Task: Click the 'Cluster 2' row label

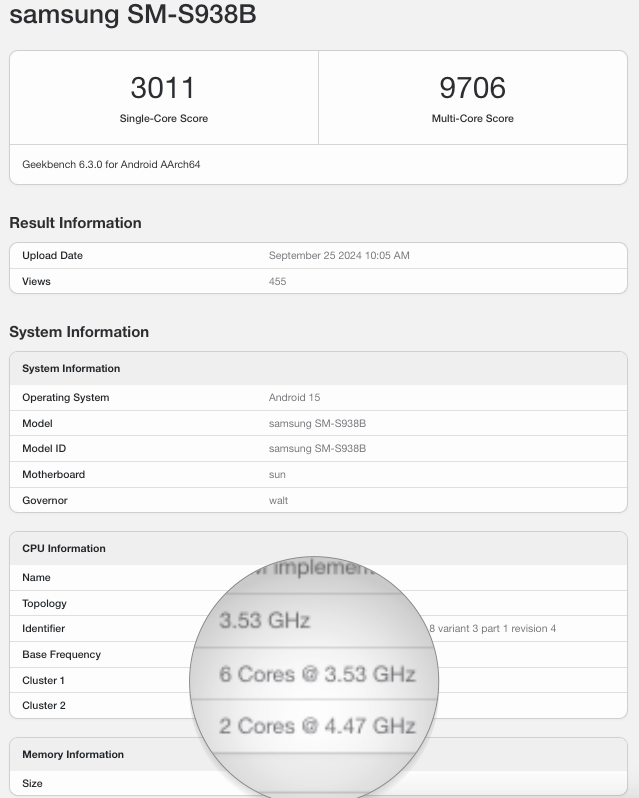Action: pyautogui.click(x=44, y=705)
